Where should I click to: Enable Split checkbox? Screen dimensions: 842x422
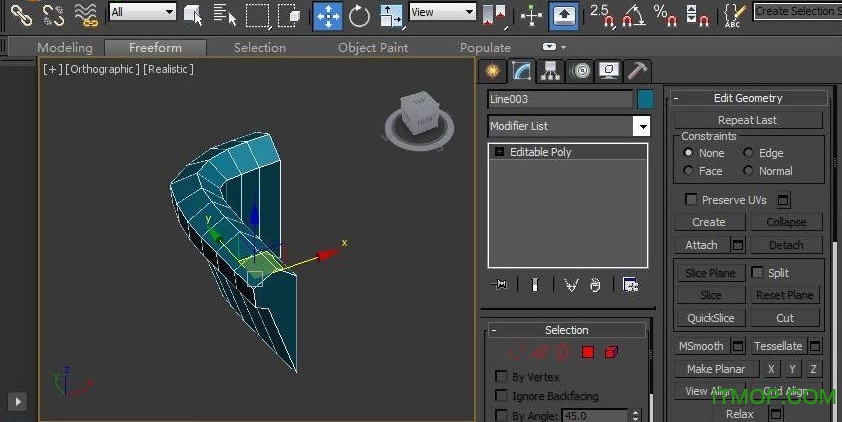pyautogui.click(x=757, y=273)
